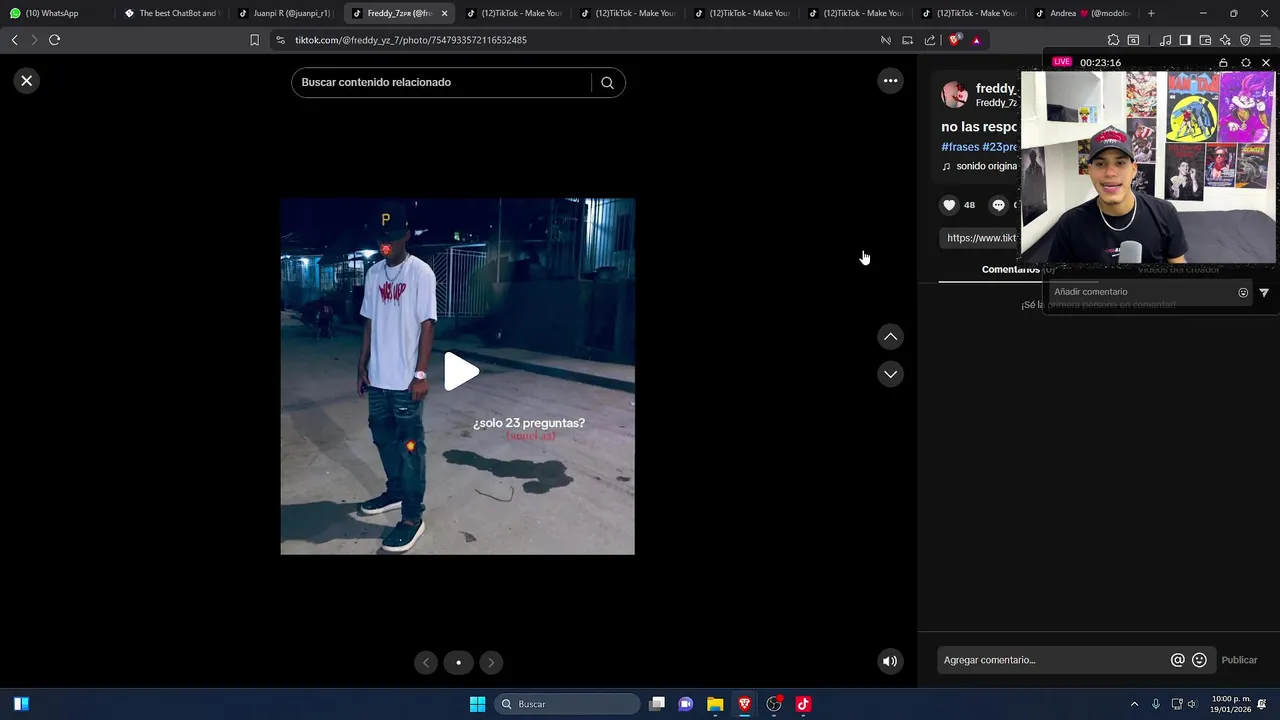The height and width of the screenshot is (720, 1280).
Task: Open the Windows Start menu
Action: tap(477, 704)
